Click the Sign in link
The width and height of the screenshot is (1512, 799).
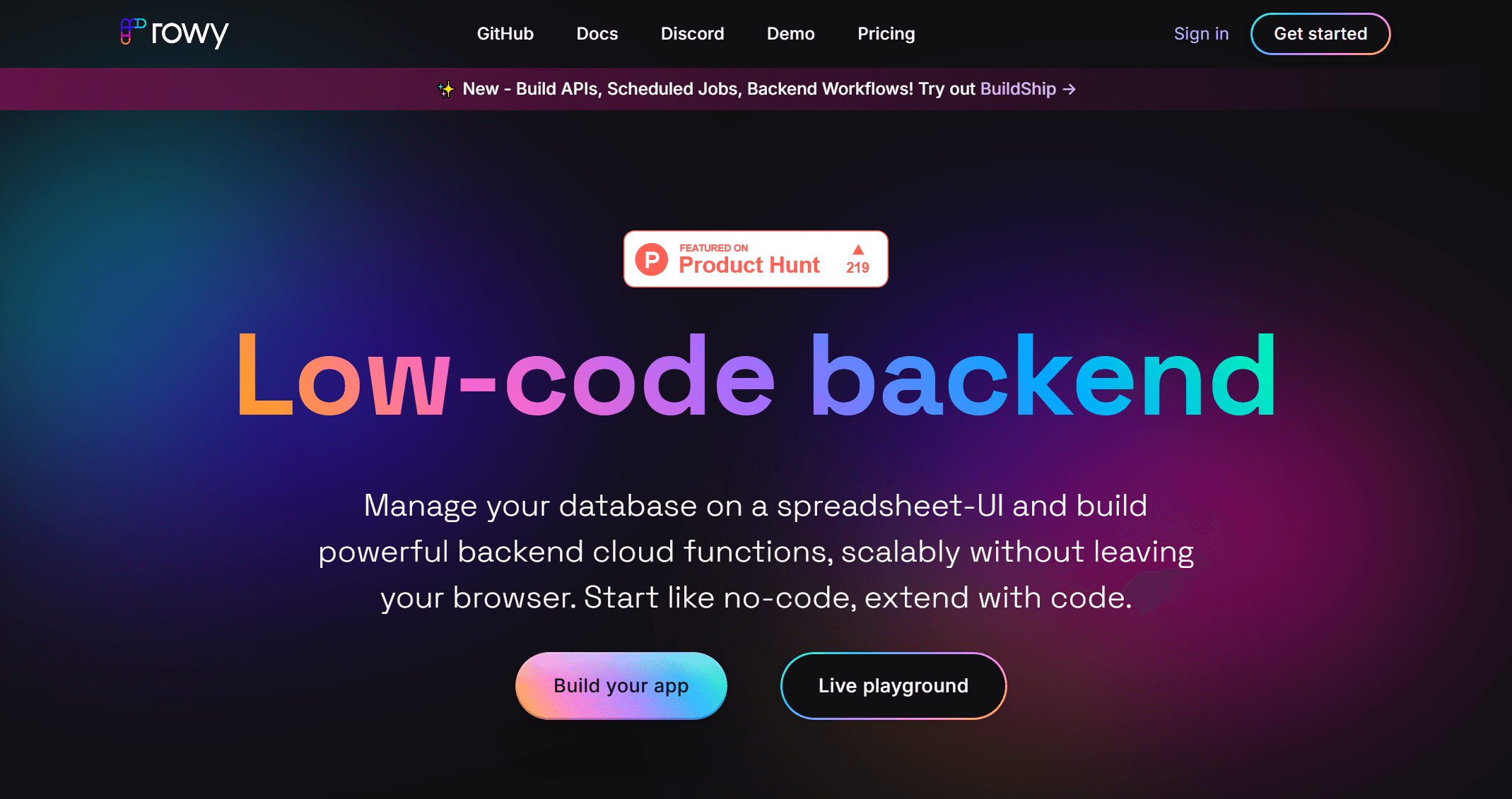coord(1202,34)
